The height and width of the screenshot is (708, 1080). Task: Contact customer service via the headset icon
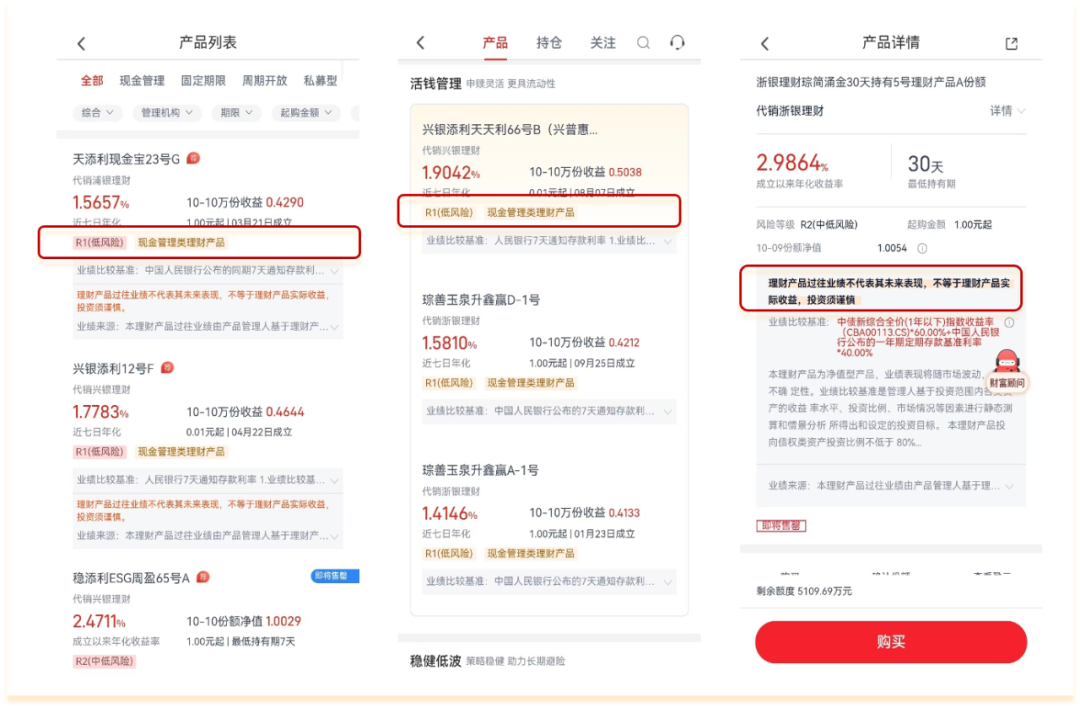coord(678,44)
